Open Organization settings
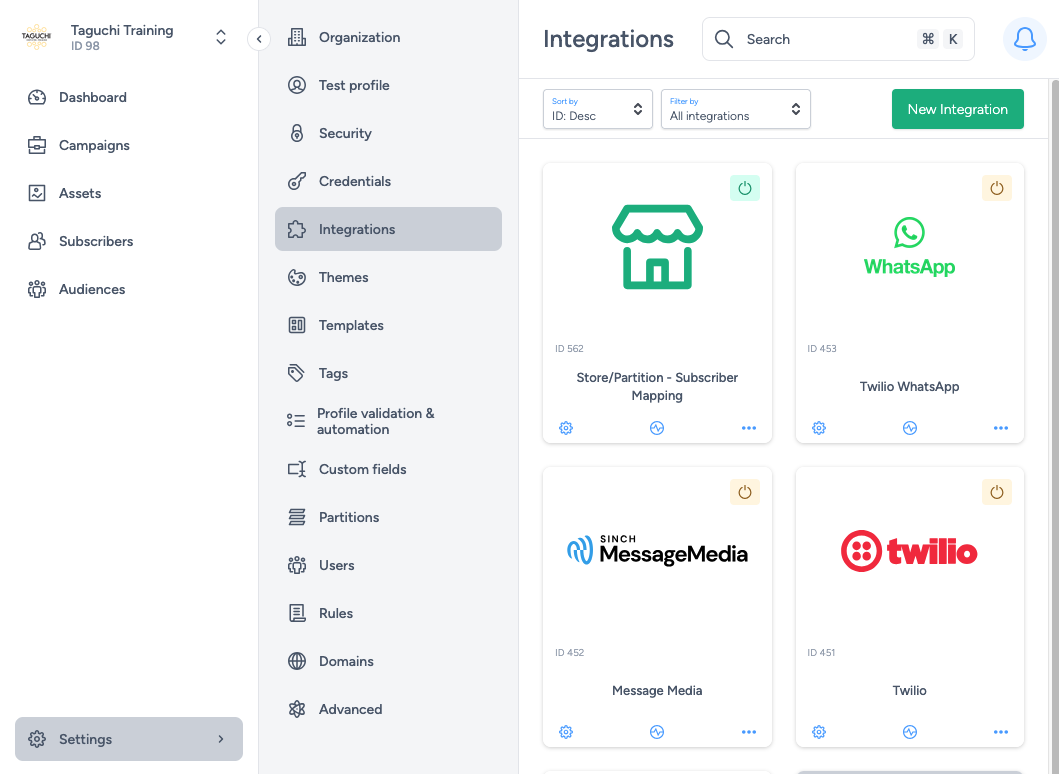1059x774 pixels. point(388,37)
